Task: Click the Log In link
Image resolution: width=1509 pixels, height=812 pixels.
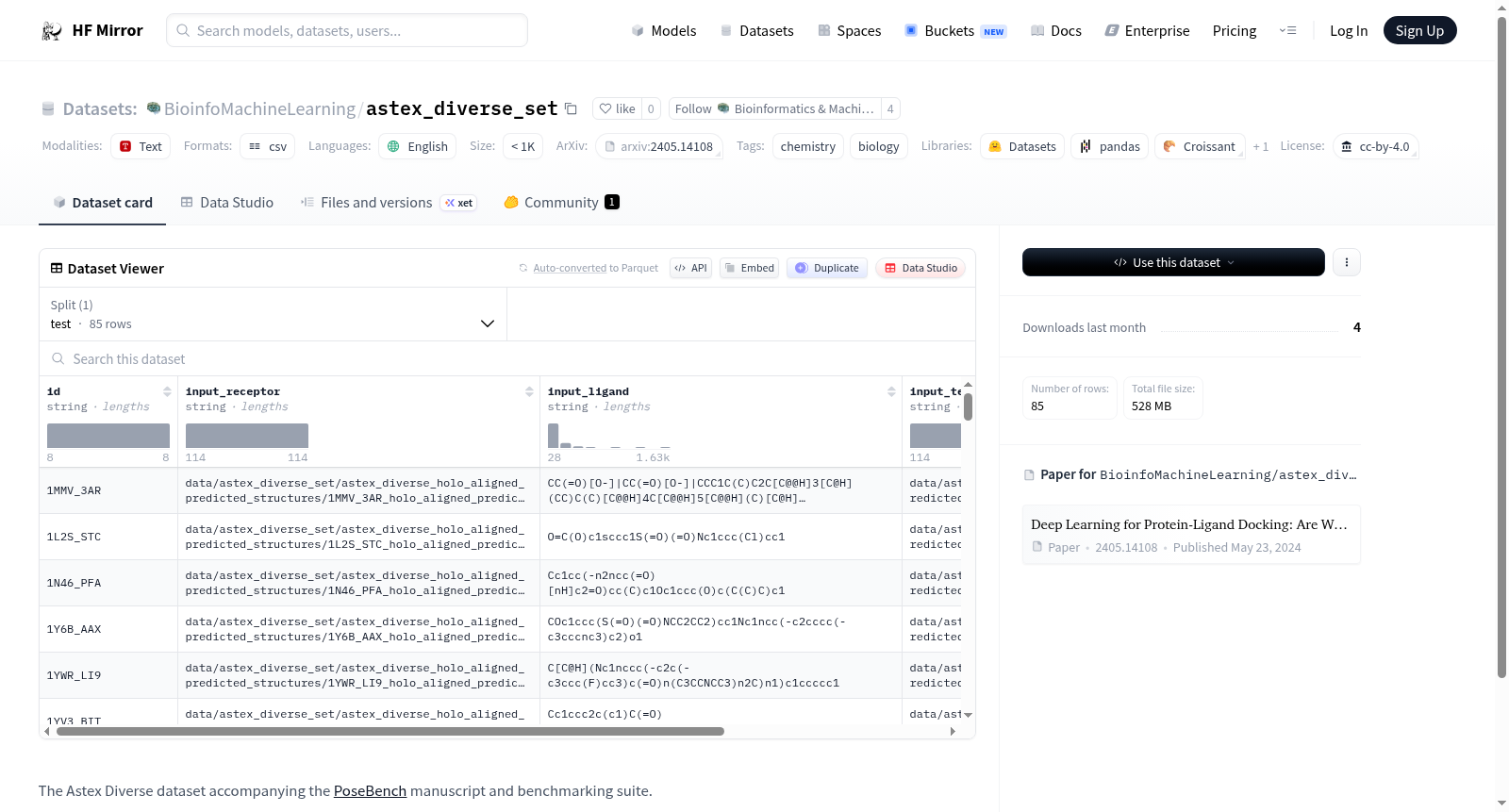Action: [x=1349, y=30]
